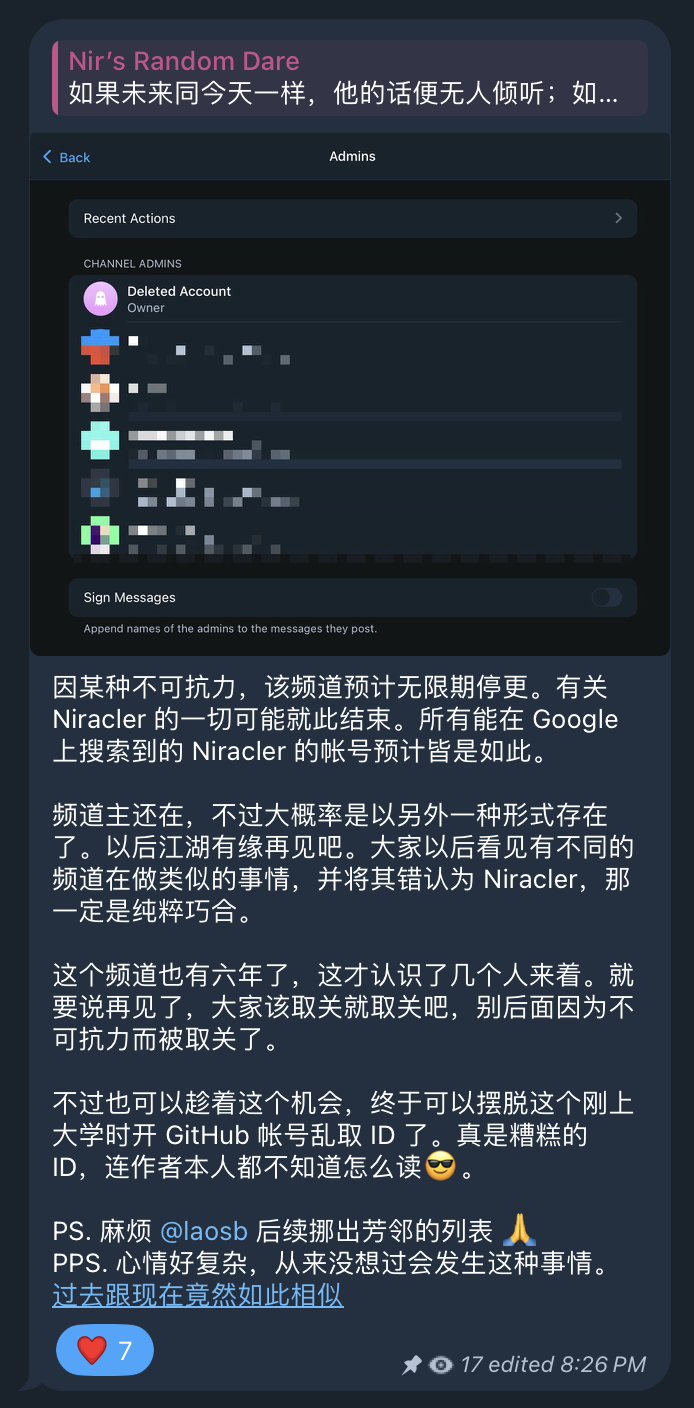This screenshot has width=694, height=1408.
Task: Open the 过去跟现在竟然如此相似 link
Action: [x=198, y=1295]
